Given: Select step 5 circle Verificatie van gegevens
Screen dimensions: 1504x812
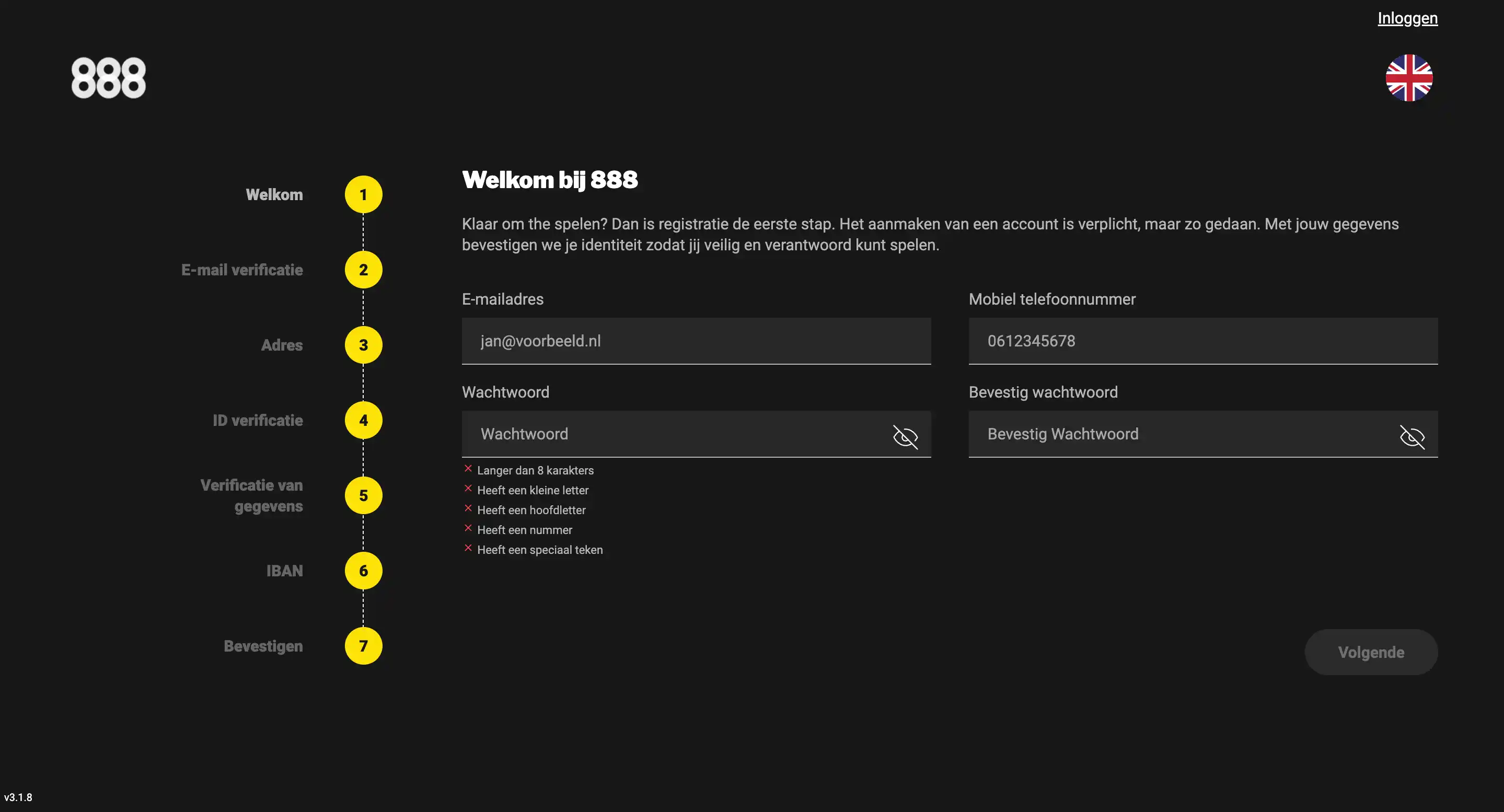Looking at the screenshot, I should click(363, 495).
